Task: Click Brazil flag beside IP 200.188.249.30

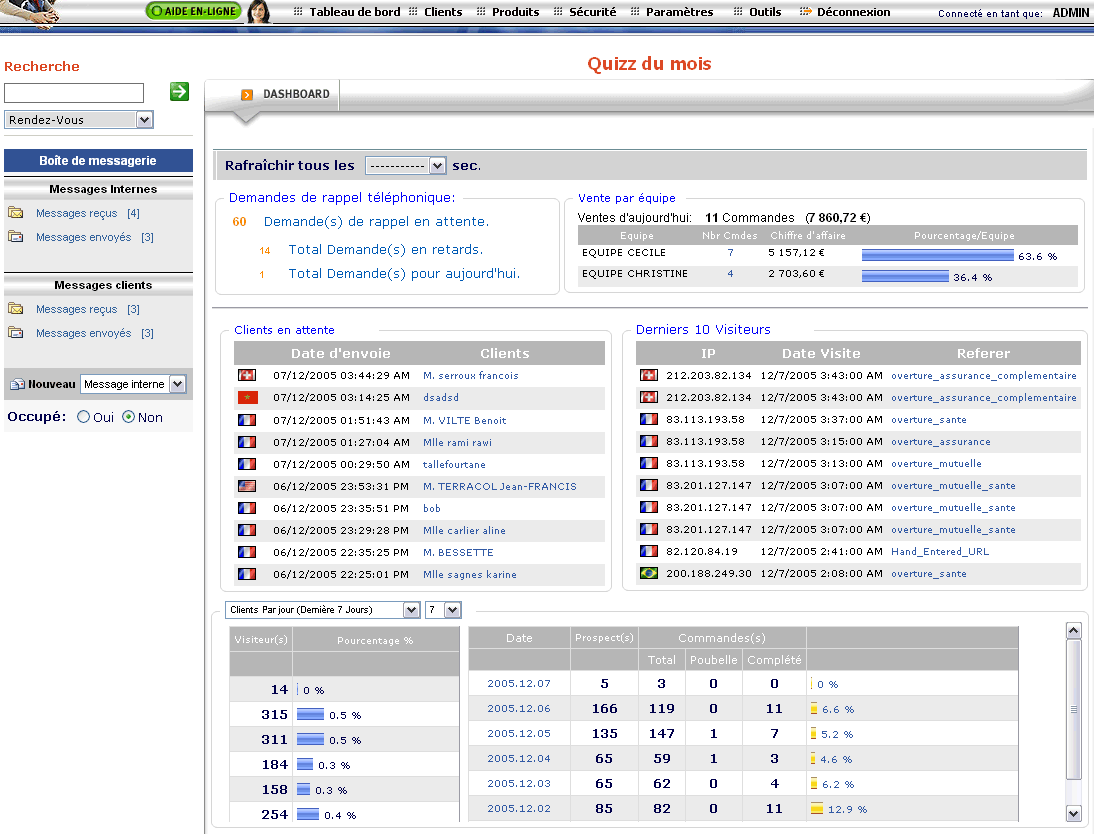Action: click(649, 574)
